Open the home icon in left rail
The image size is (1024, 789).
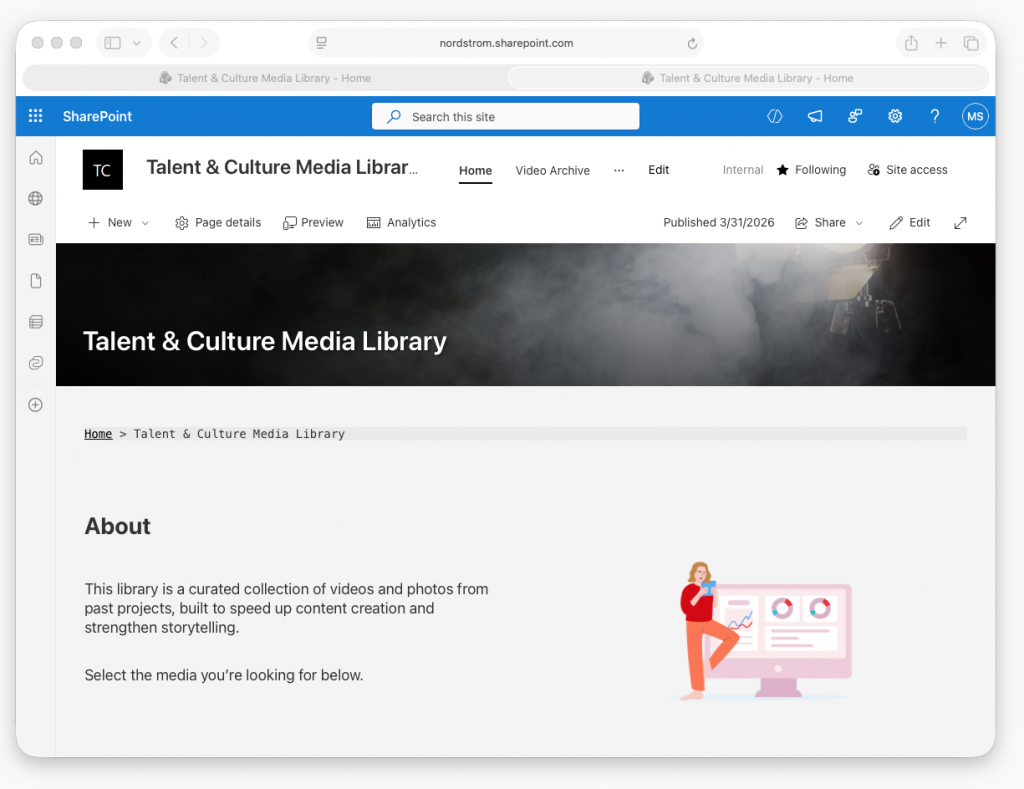coord(36,158)
